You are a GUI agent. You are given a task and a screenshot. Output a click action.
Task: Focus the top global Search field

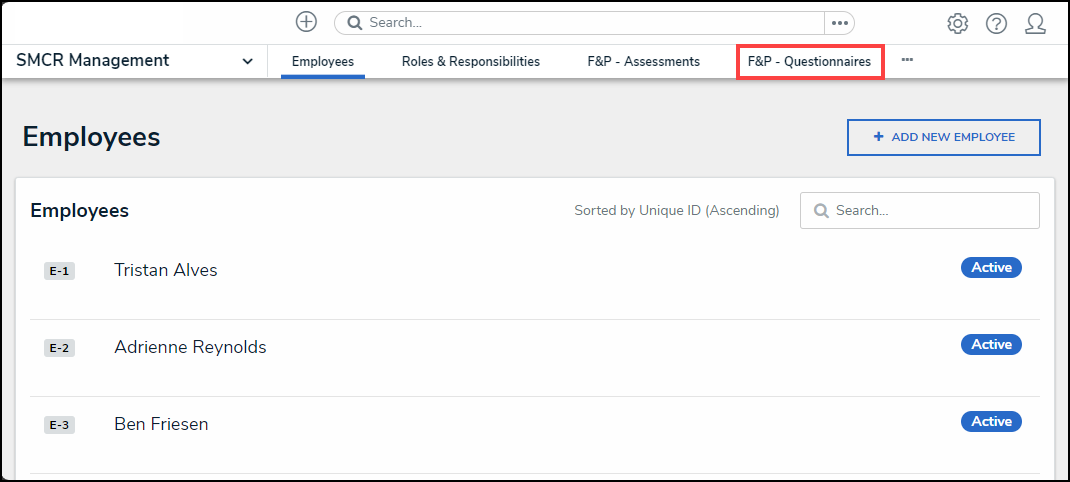coord(590,23)
